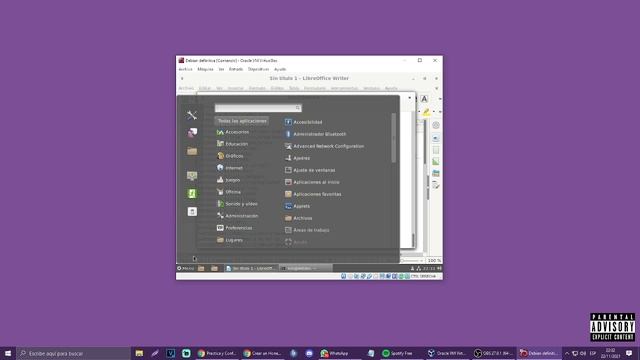Select Todas las aplicaciones category

pyautogui.click(x=242, y=121)
